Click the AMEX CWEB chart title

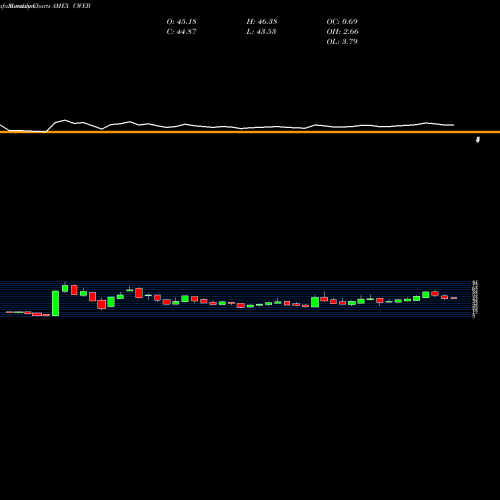[71, 6]
